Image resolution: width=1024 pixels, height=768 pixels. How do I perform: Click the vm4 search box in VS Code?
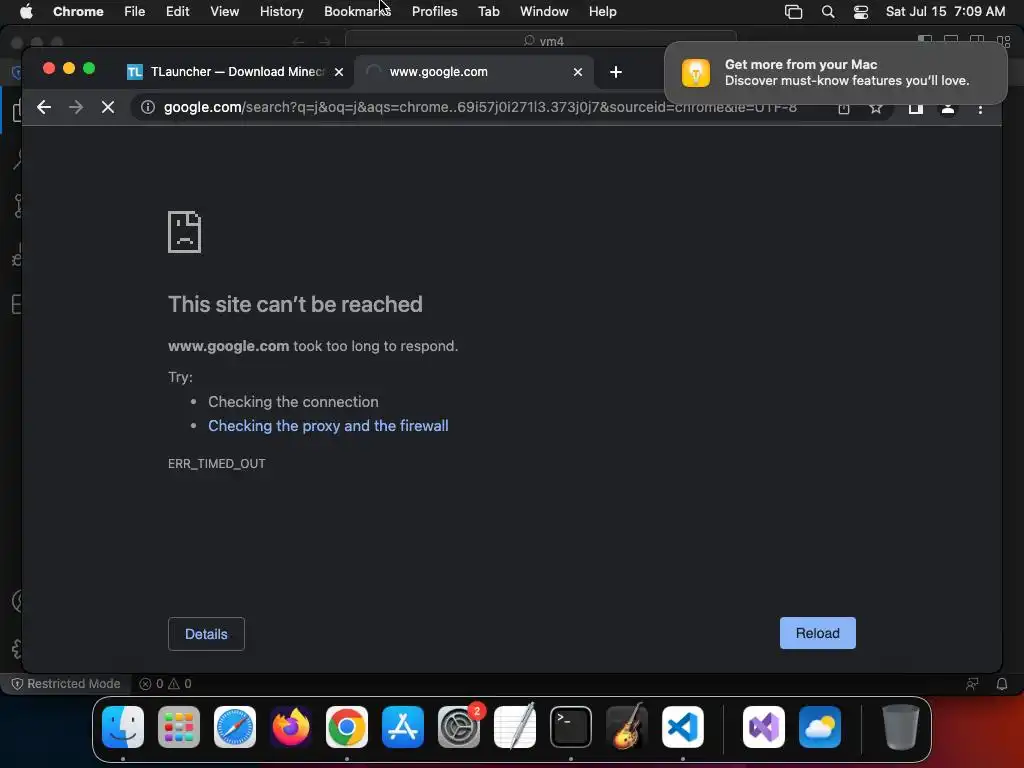(541, 41)
